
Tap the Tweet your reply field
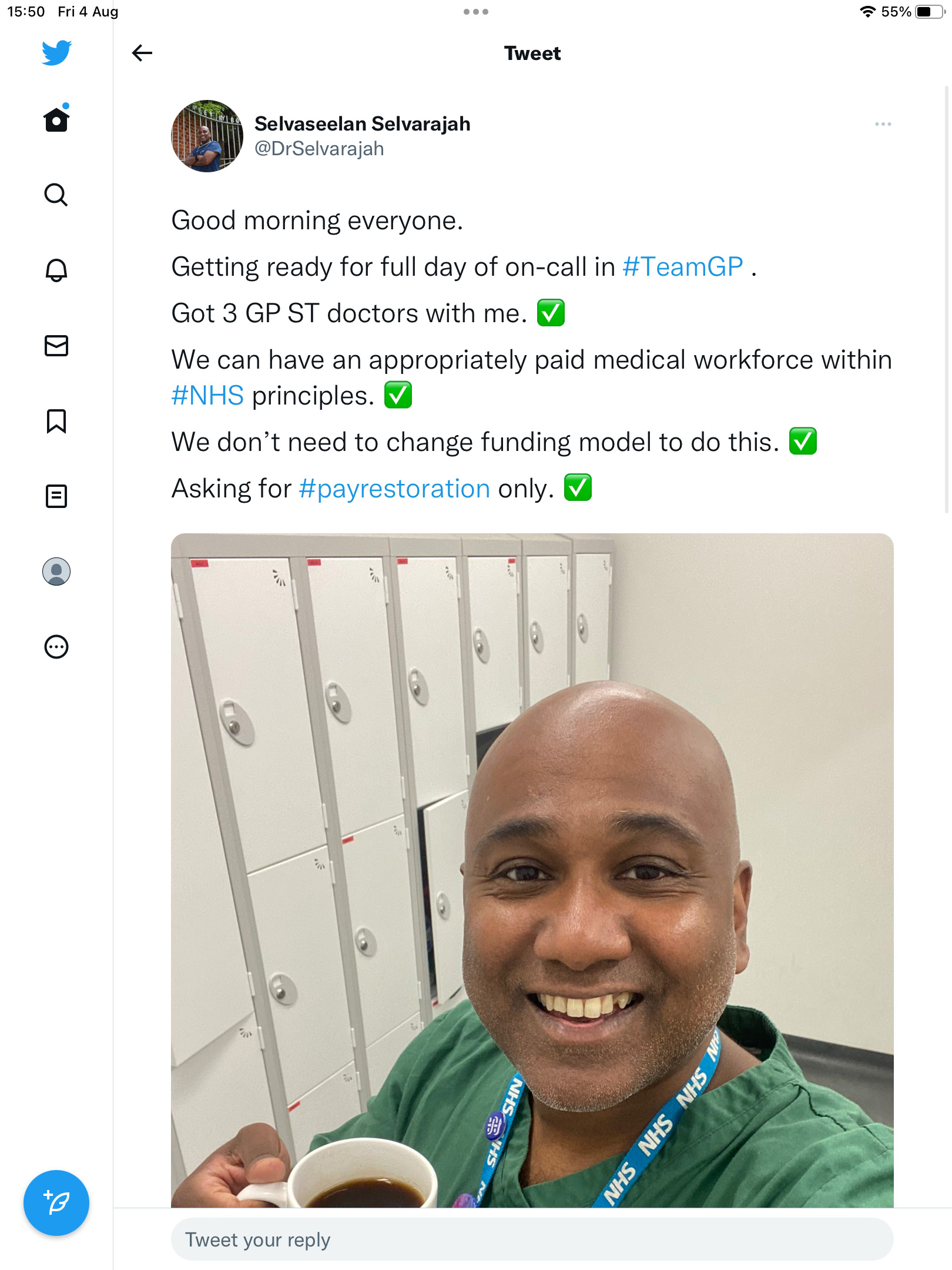532,1239
